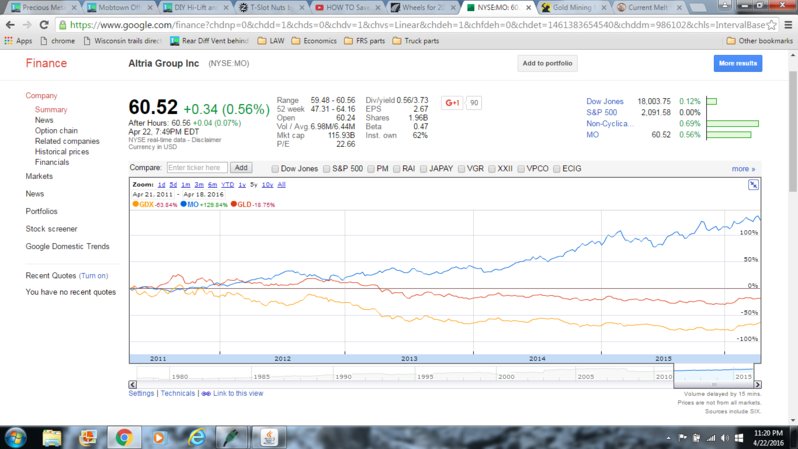The width and height of the screenshot is (798, 449).
Task: Open the Dow Jones index link
Action: click(605, 101)
